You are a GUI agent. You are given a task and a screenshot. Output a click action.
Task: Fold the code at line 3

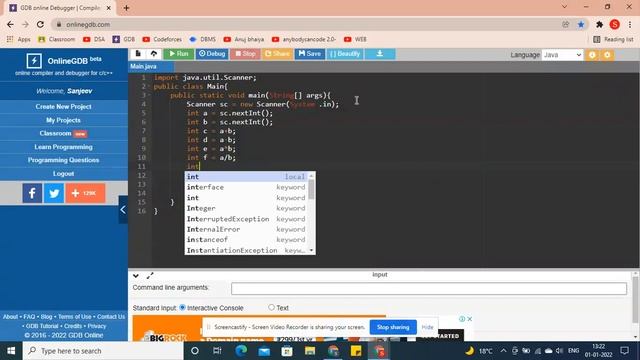(x=149, y=96)
